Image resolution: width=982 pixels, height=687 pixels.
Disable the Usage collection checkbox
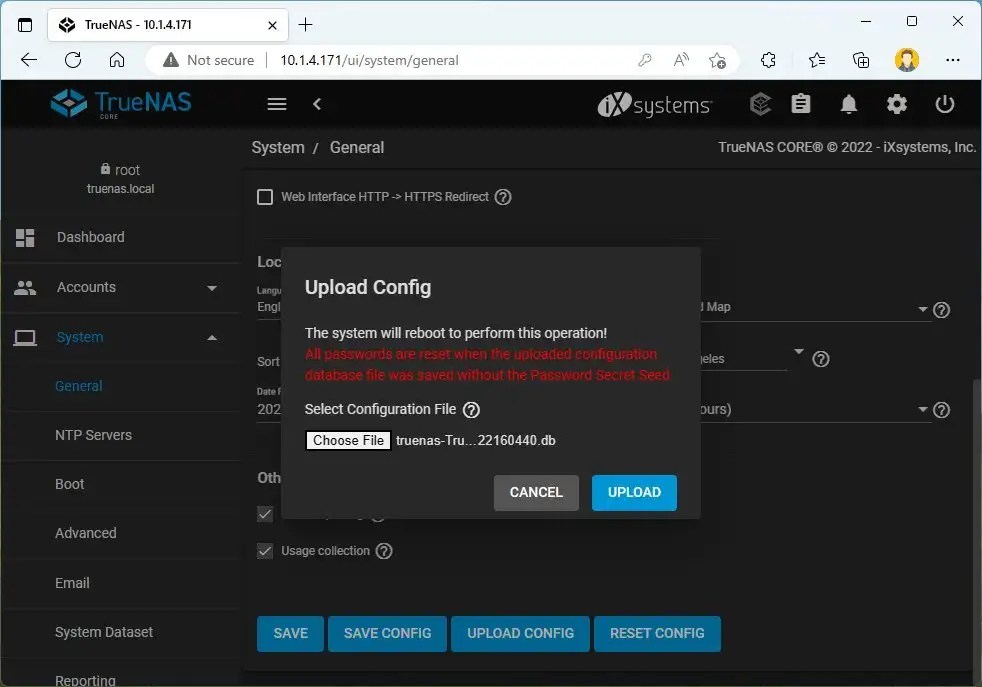click(265, 550)
